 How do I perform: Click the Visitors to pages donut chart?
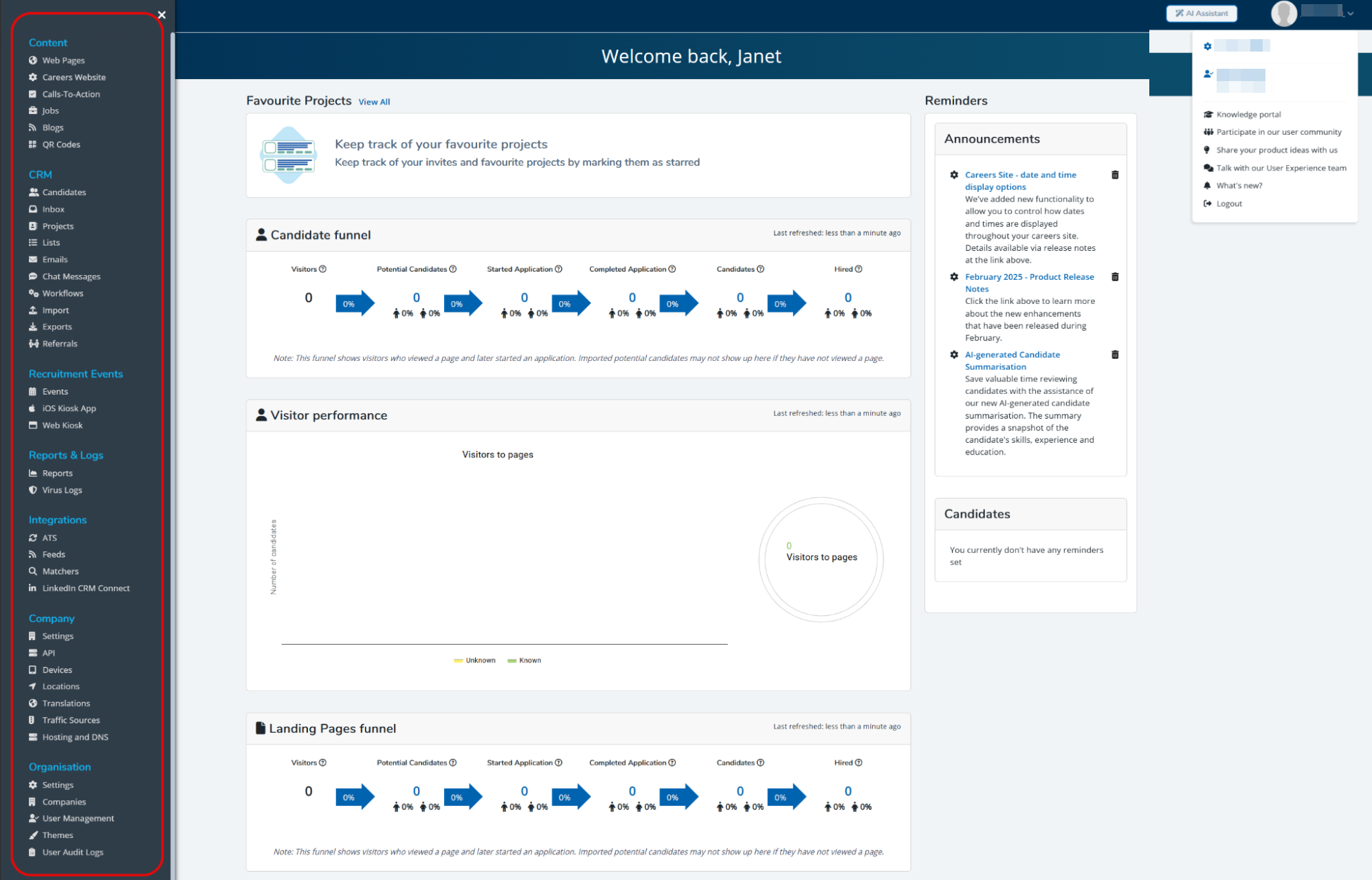tap(821, 559)
